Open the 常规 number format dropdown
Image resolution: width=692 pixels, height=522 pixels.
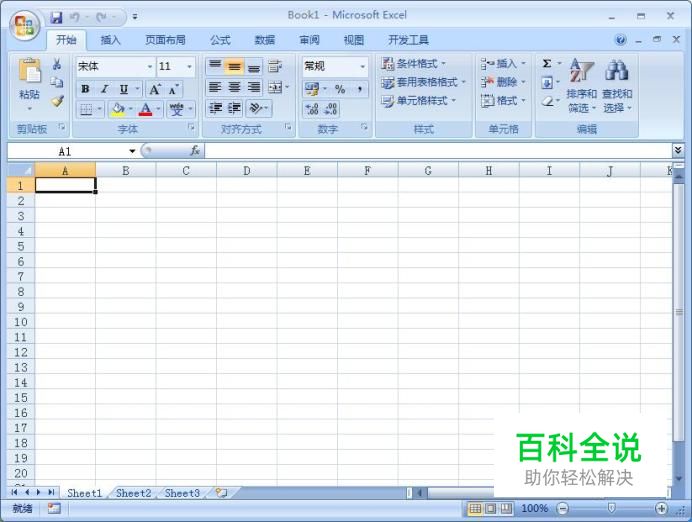(362, 67)
